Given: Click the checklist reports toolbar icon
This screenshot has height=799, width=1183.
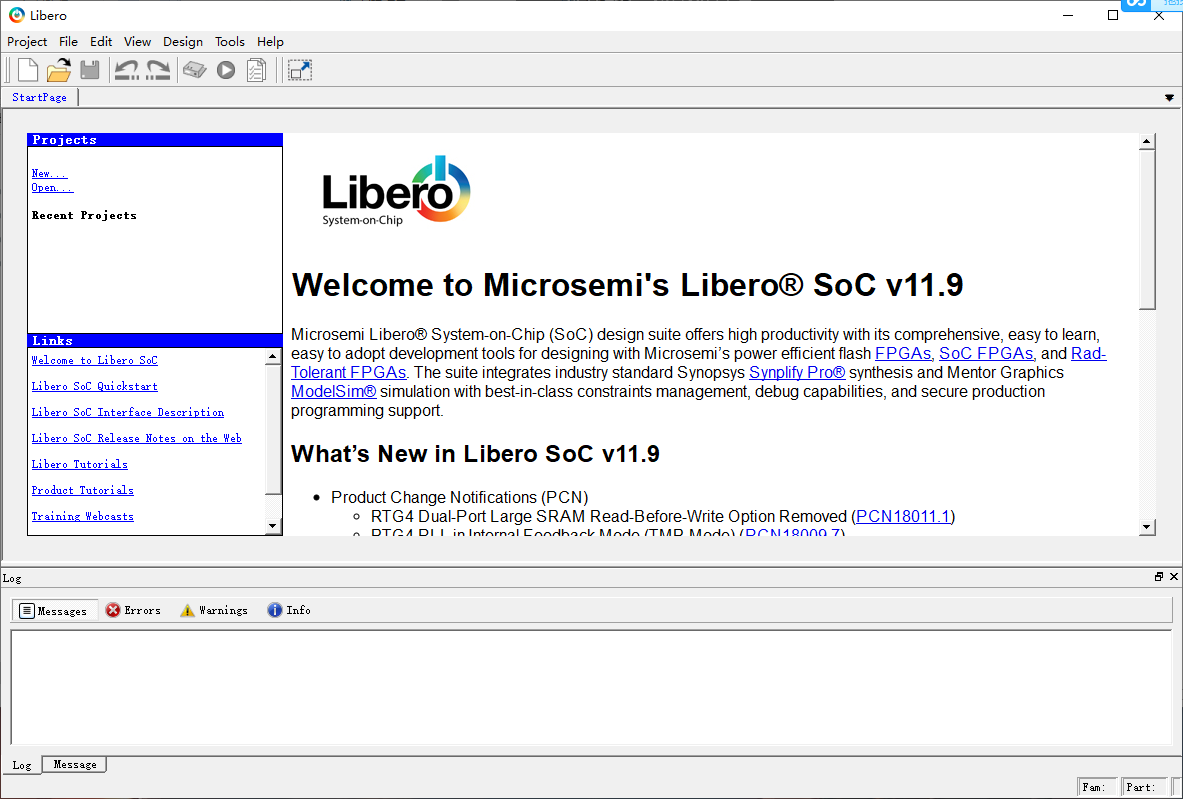Looking at the screenshot, I should click(x=257, y=70).
